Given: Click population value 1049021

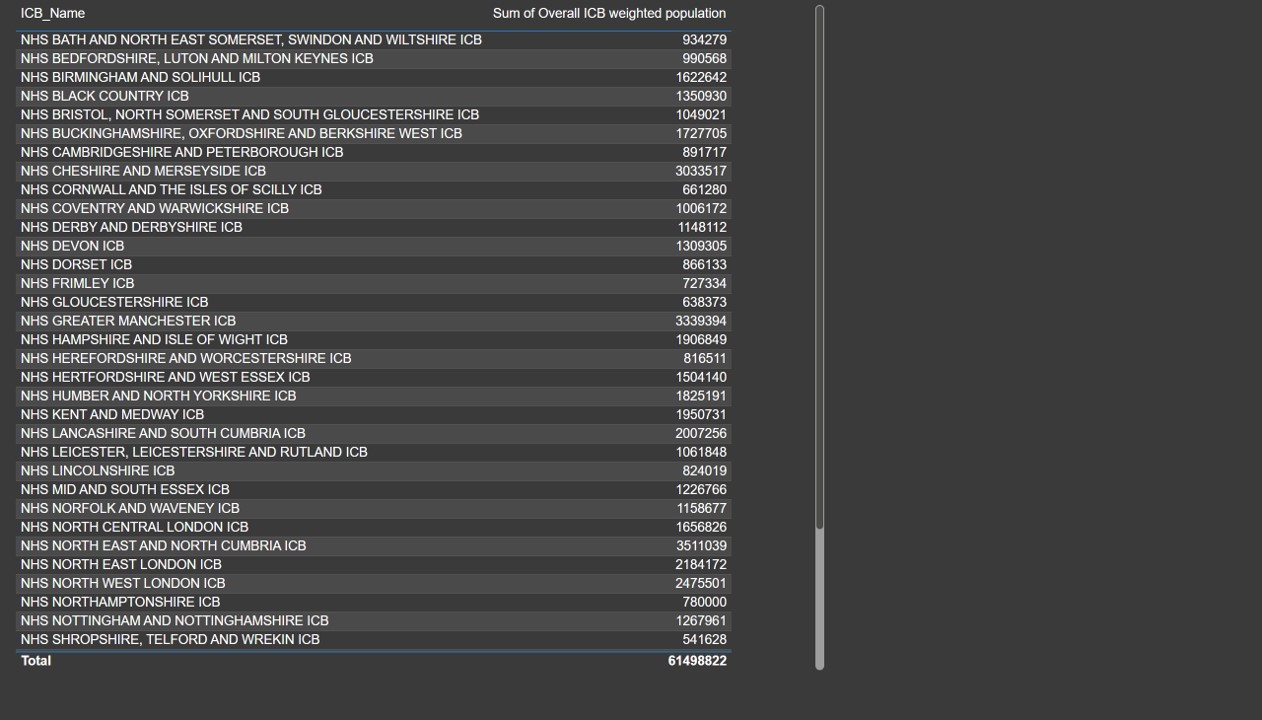Looking at the screenshot, I should [x=701, y=115].
